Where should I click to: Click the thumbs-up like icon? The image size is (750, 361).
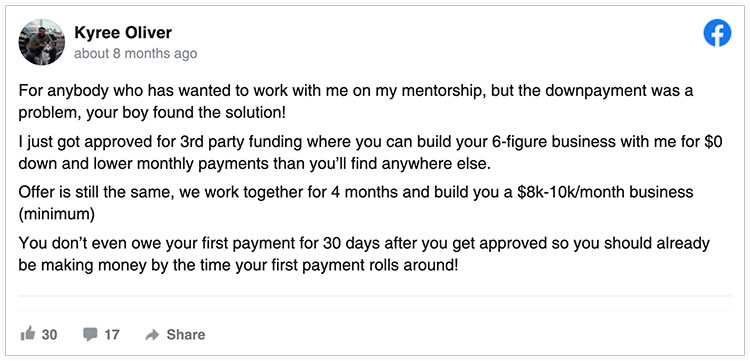coord(28,333)
